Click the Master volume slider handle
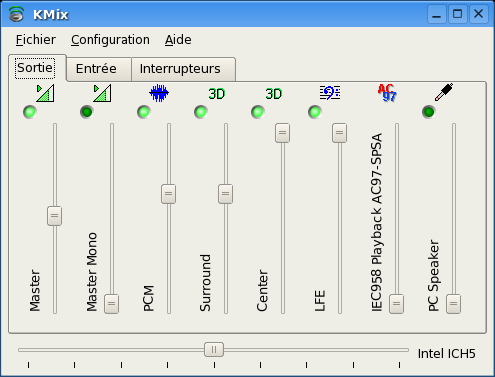 tap(54, 216)
